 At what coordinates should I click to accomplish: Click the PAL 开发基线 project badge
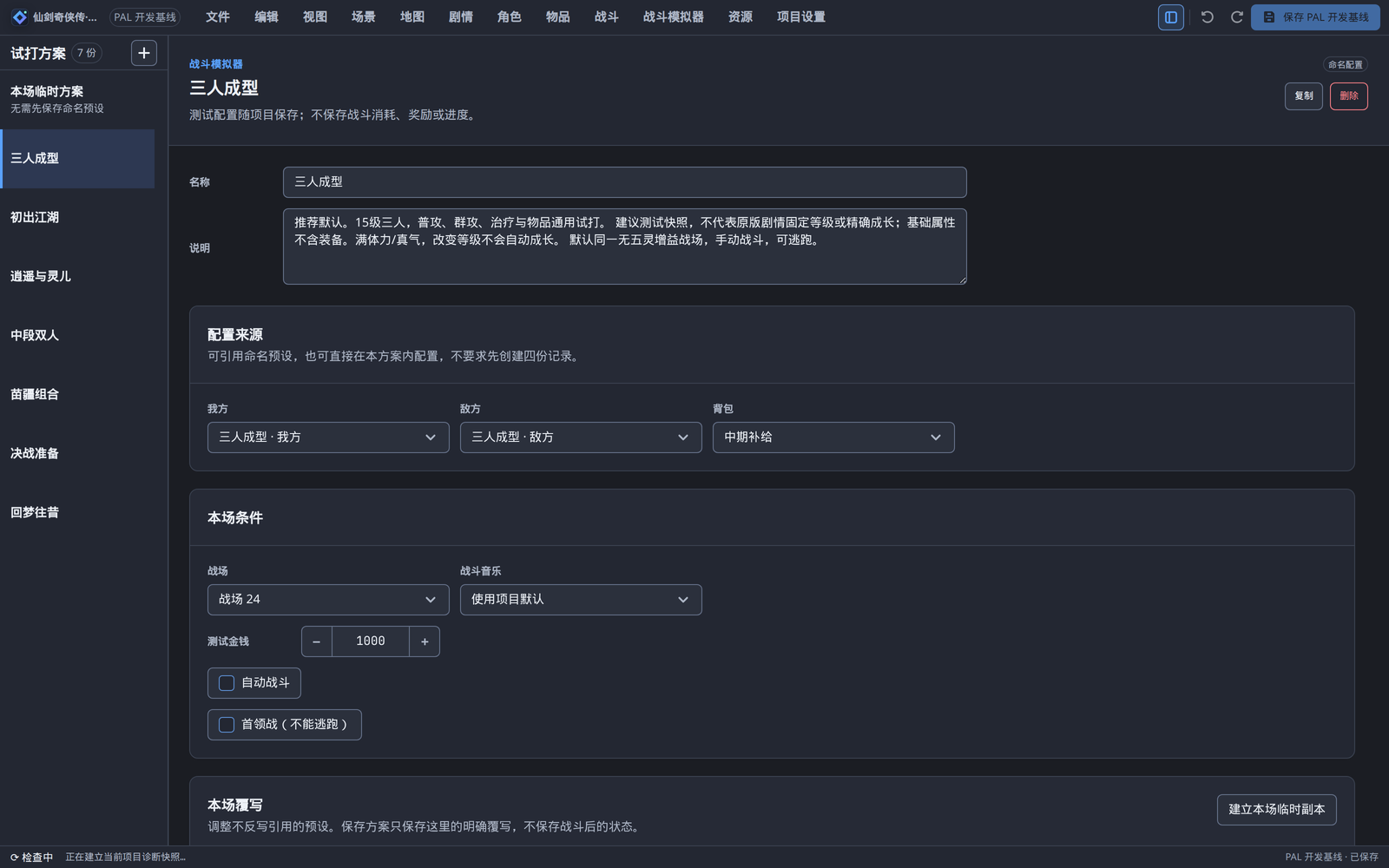[x=145, y=17]
